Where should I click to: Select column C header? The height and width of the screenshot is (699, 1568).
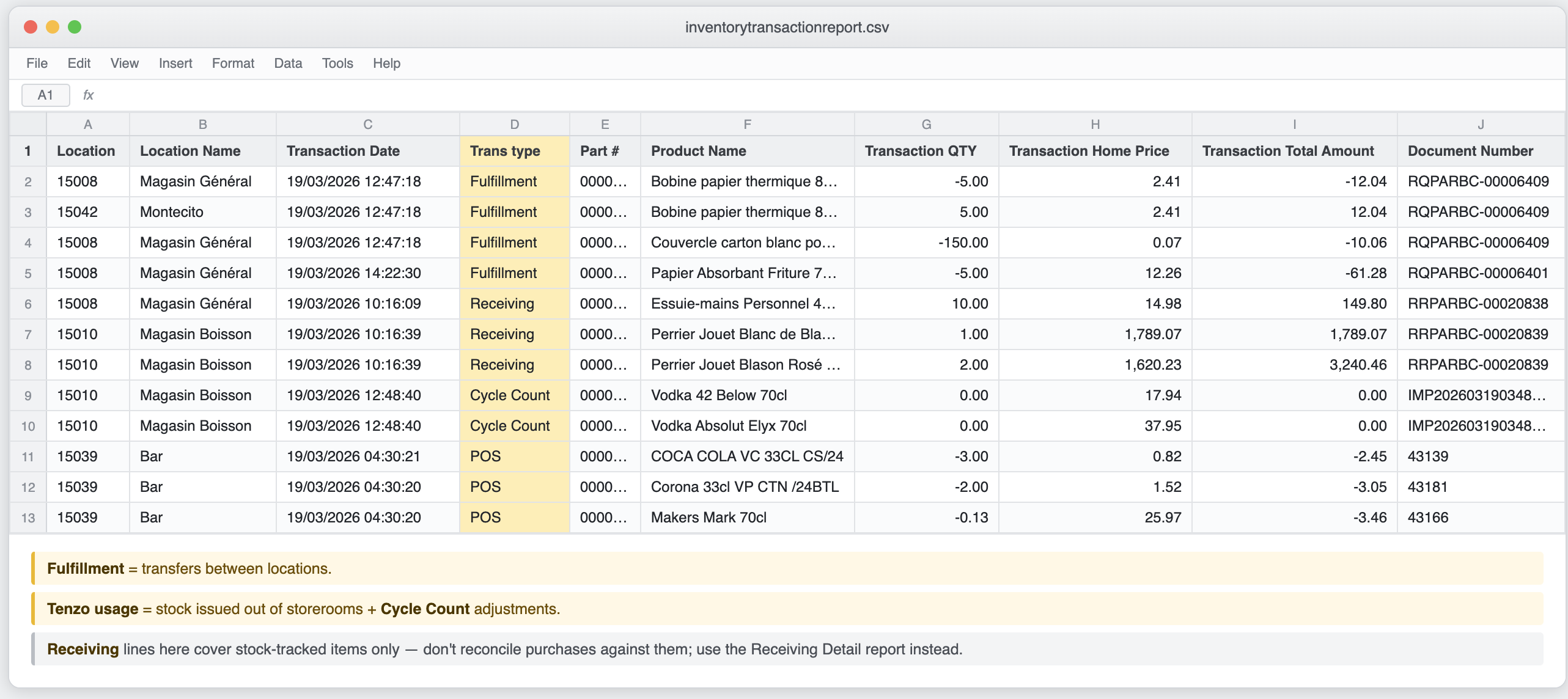pos(368,125)
